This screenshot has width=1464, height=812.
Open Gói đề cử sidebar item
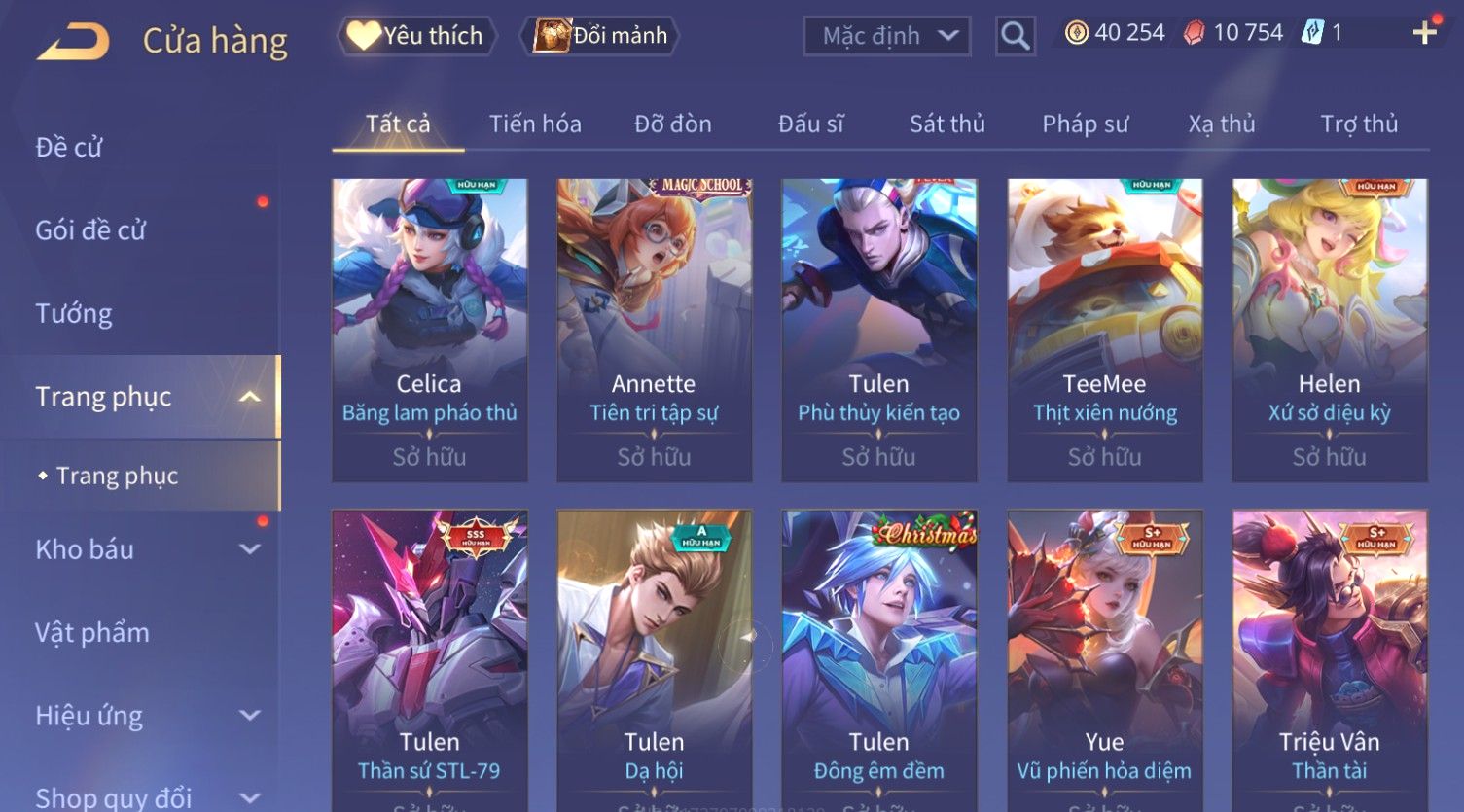(90, 230)
